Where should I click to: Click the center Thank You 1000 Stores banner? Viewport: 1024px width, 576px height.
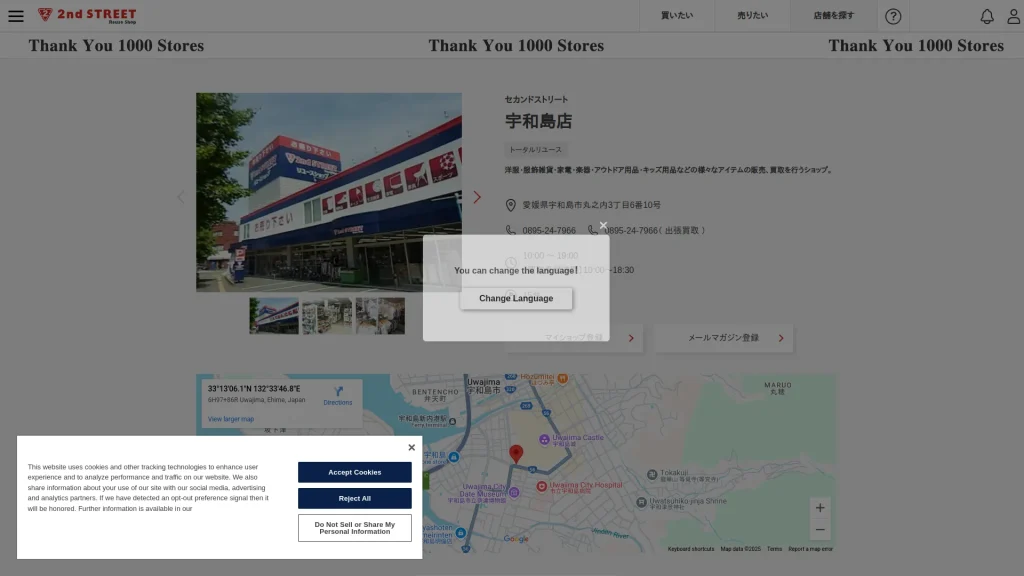516,46
